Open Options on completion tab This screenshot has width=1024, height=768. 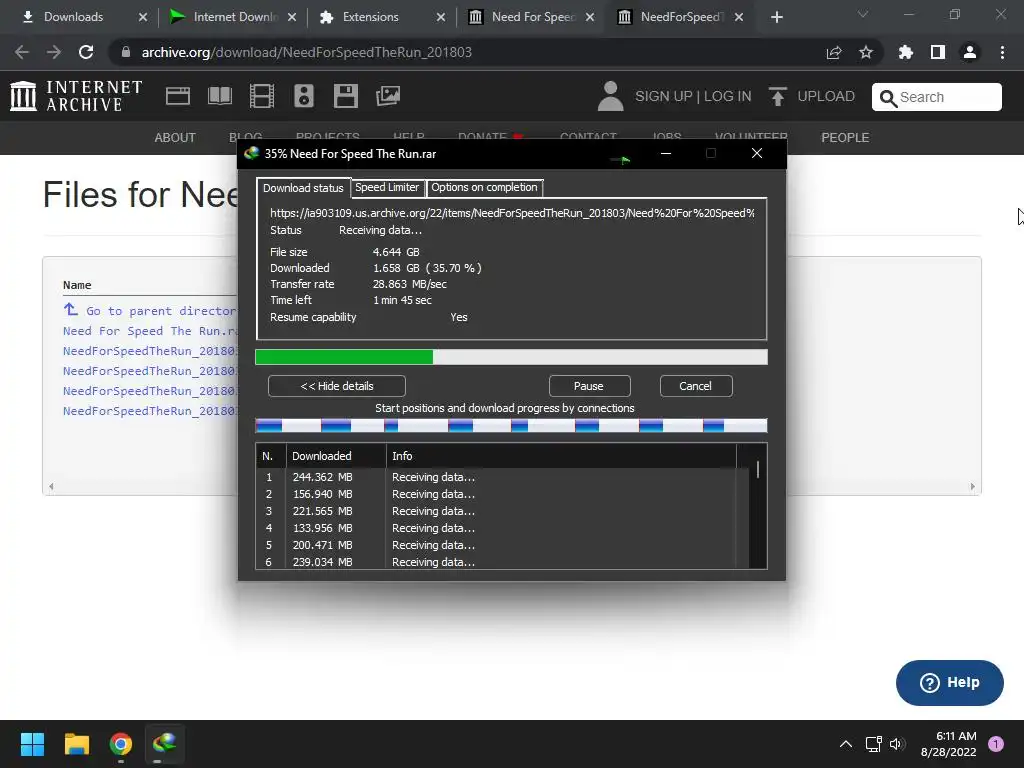click(484, 187)
